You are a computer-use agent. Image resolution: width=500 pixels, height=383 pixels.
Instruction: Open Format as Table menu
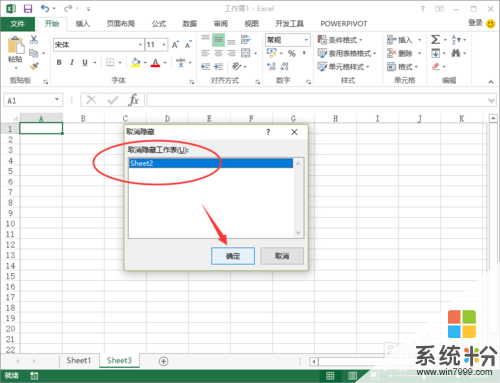coord(347,53)
